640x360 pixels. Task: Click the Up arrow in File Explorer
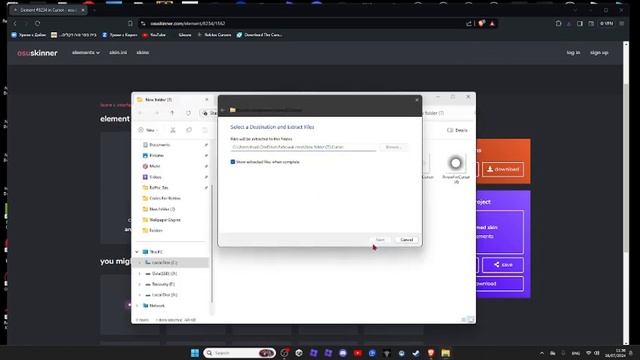pos(172,113)
